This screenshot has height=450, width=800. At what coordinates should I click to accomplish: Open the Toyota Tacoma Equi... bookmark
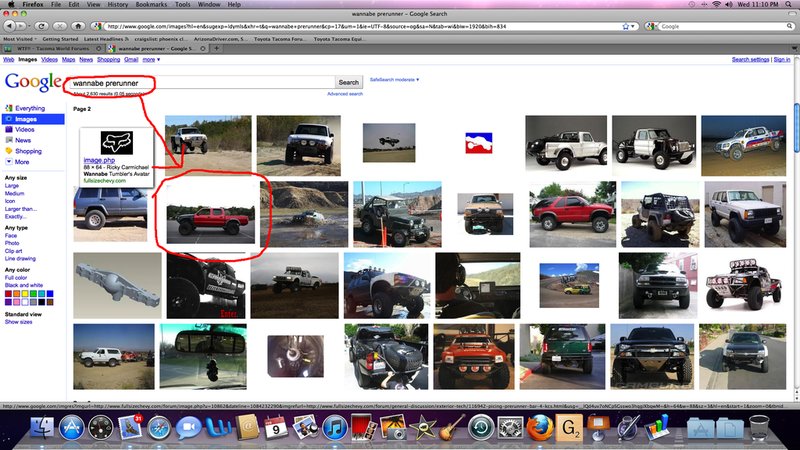339,39
